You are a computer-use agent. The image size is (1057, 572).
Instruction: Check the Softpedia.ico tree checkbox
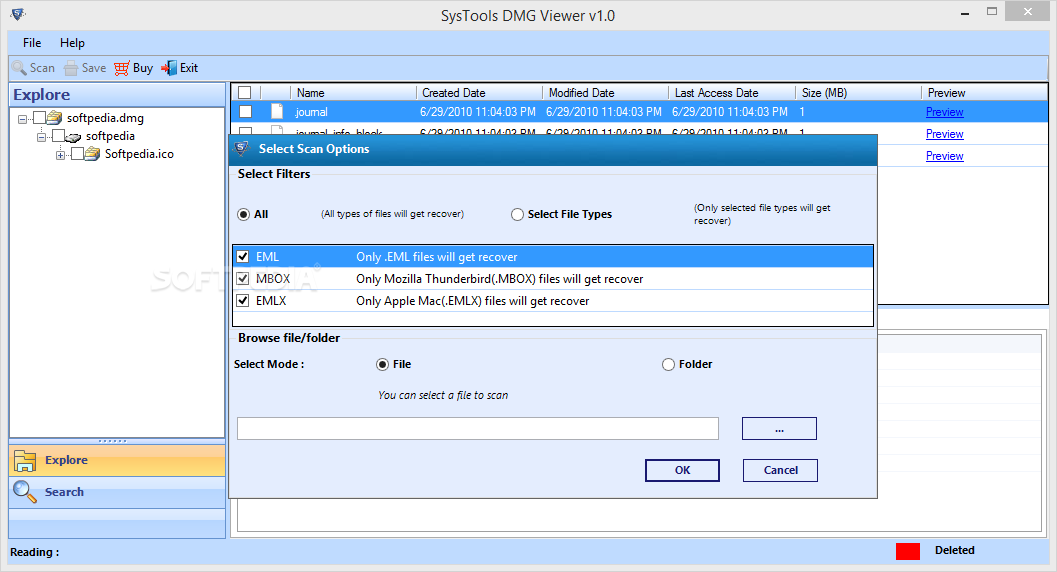pyautogui.click(x=77, y=154)
